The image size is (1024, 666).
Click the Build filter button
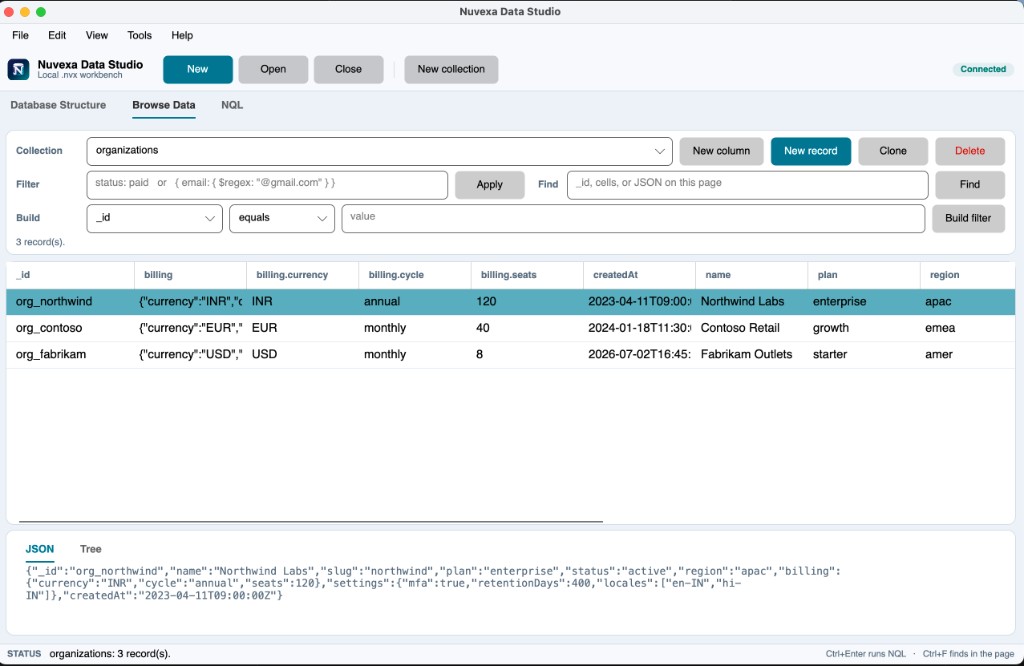(x=968, y=218)
